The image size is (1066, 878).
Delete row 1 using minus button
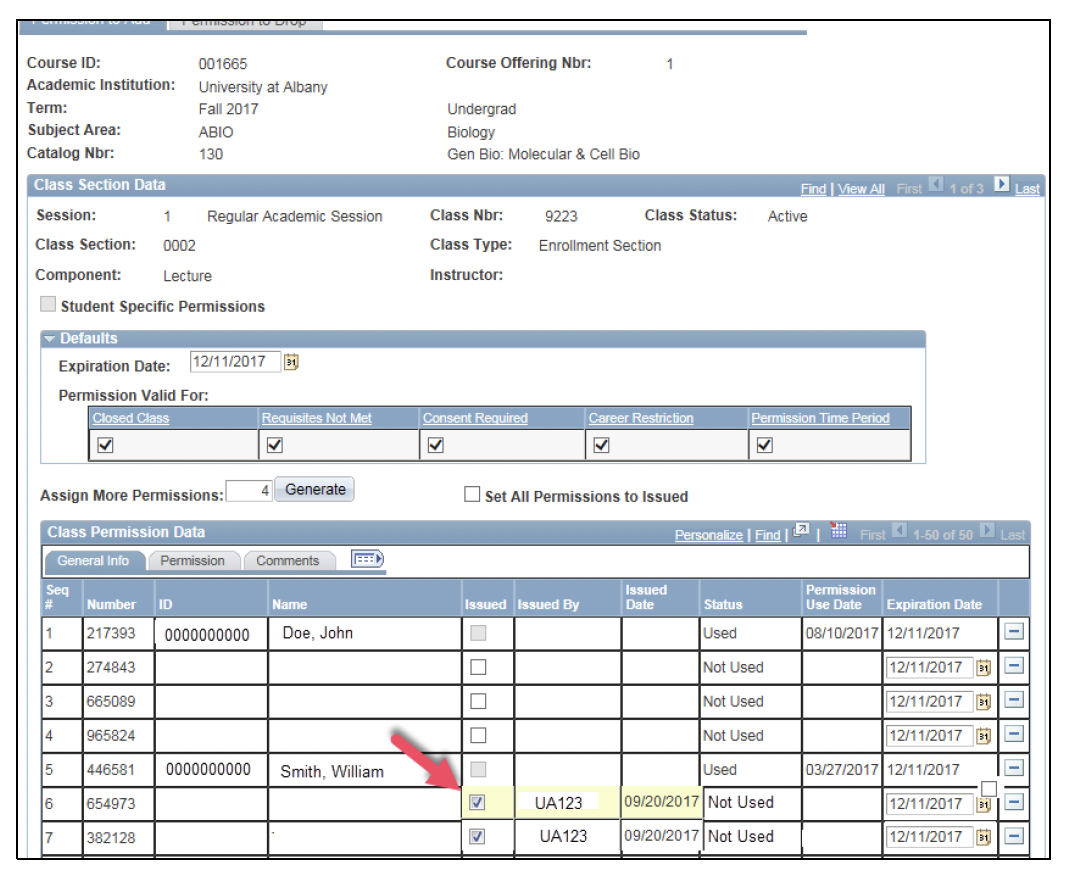[x=1013, y=632]
